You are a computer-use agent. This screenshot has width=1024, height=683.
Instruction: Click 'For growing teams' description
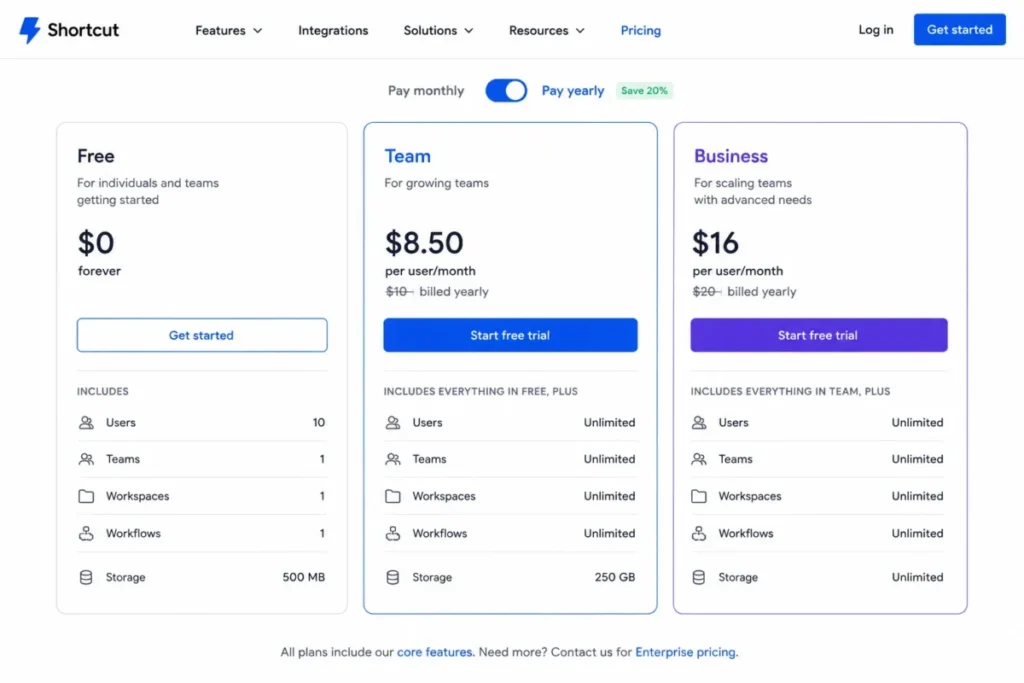pyautogui.click(x=436, y=183)
